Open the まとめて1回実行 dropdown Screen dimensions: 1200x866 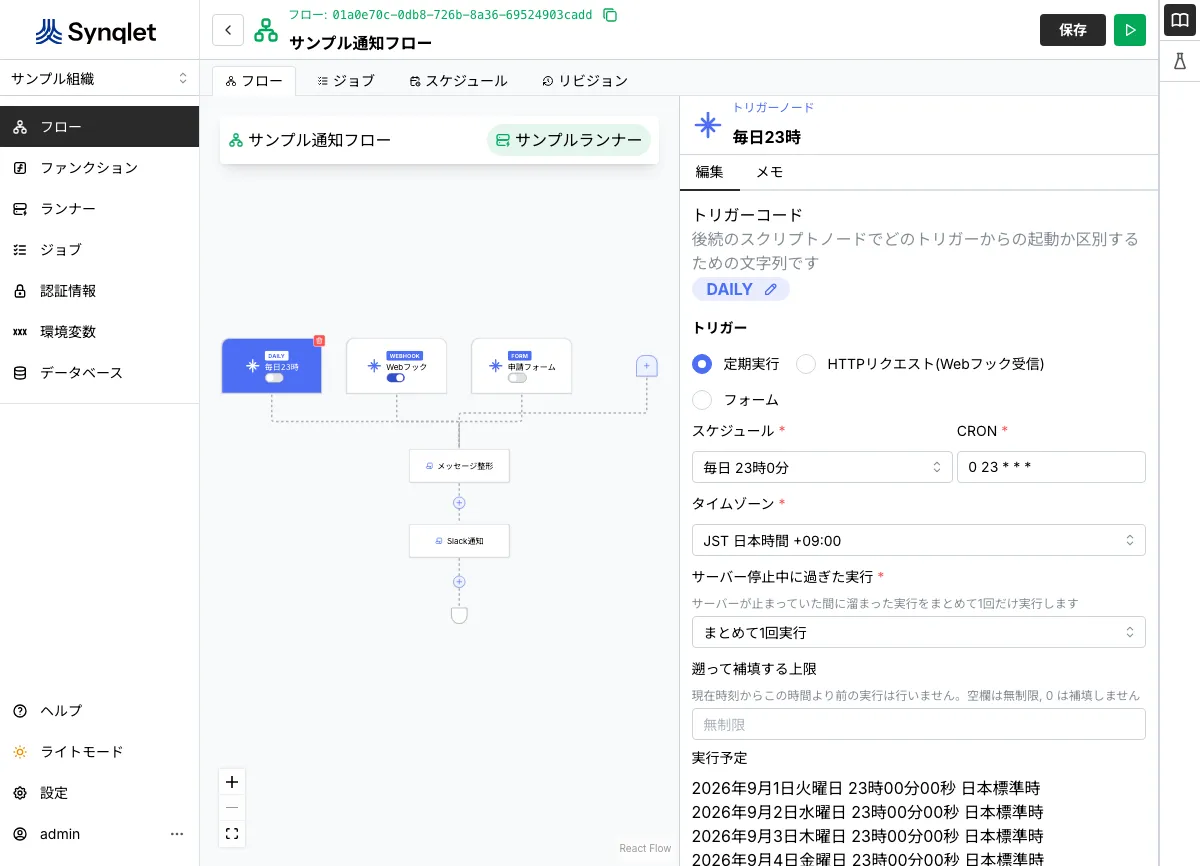click(x=919, y=632)
